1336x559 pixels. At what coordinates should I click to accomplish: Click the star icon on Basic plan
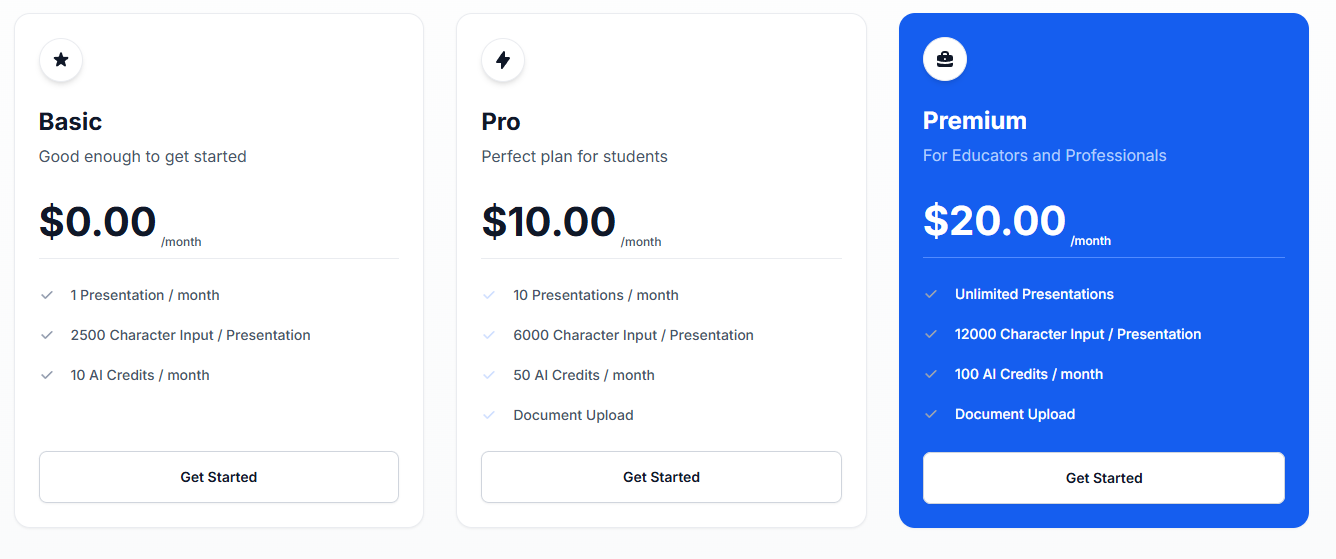61,60
